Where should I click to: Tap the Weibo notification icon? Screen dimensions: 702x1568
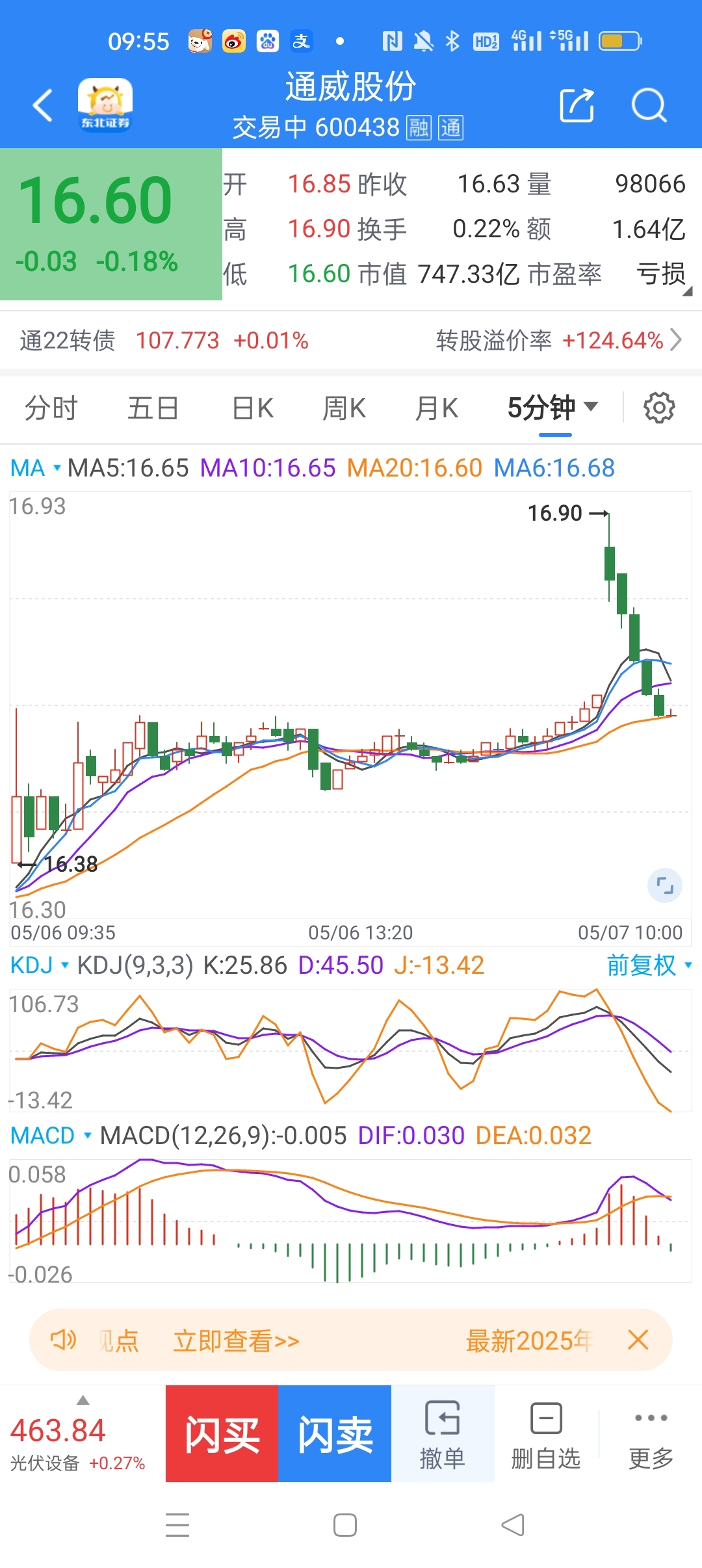click(234, 42)
